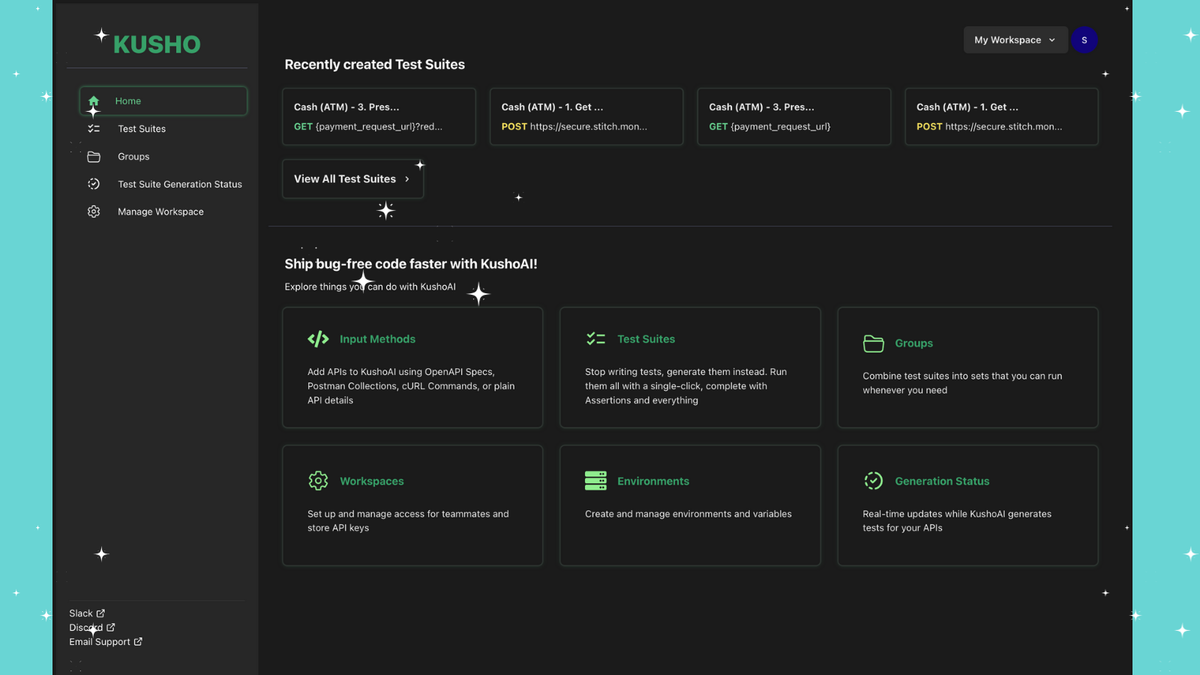Open the Groups feature card
1200x675 pixels.
(967, 367)
